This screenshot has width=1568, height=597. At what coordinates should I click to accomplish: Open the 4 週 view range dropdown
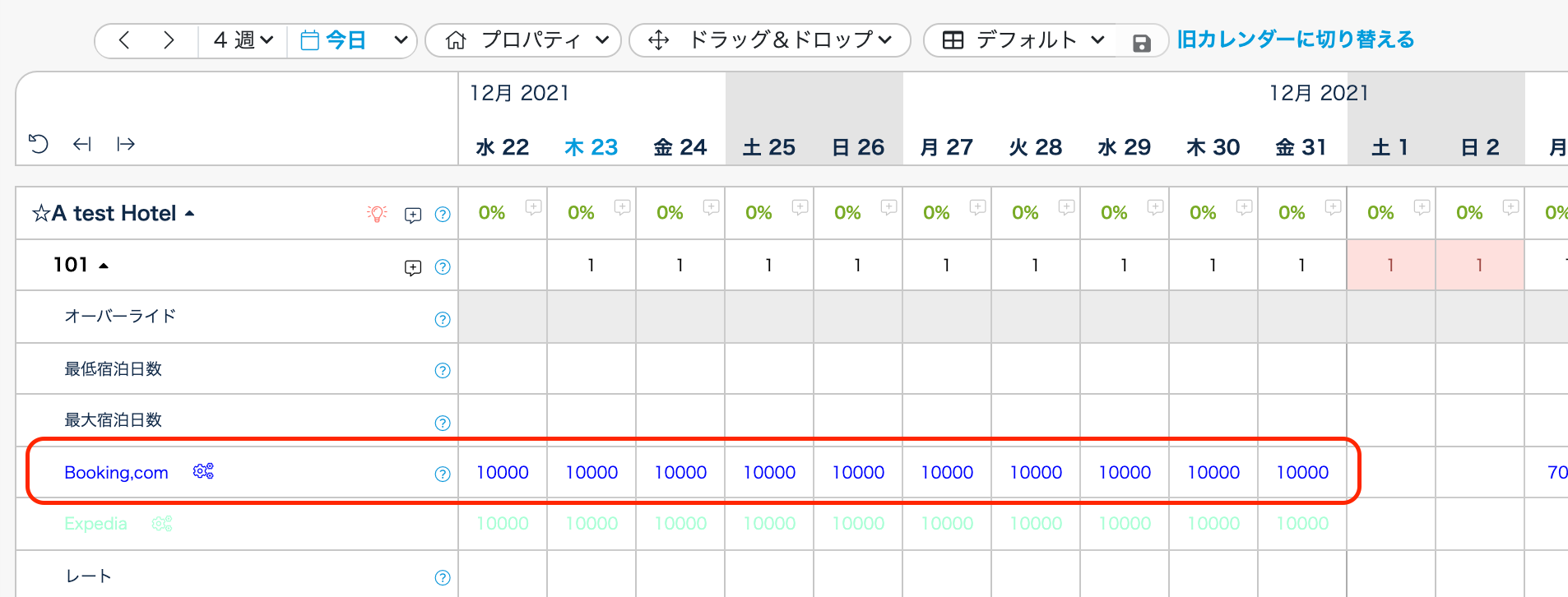point(243,40)
